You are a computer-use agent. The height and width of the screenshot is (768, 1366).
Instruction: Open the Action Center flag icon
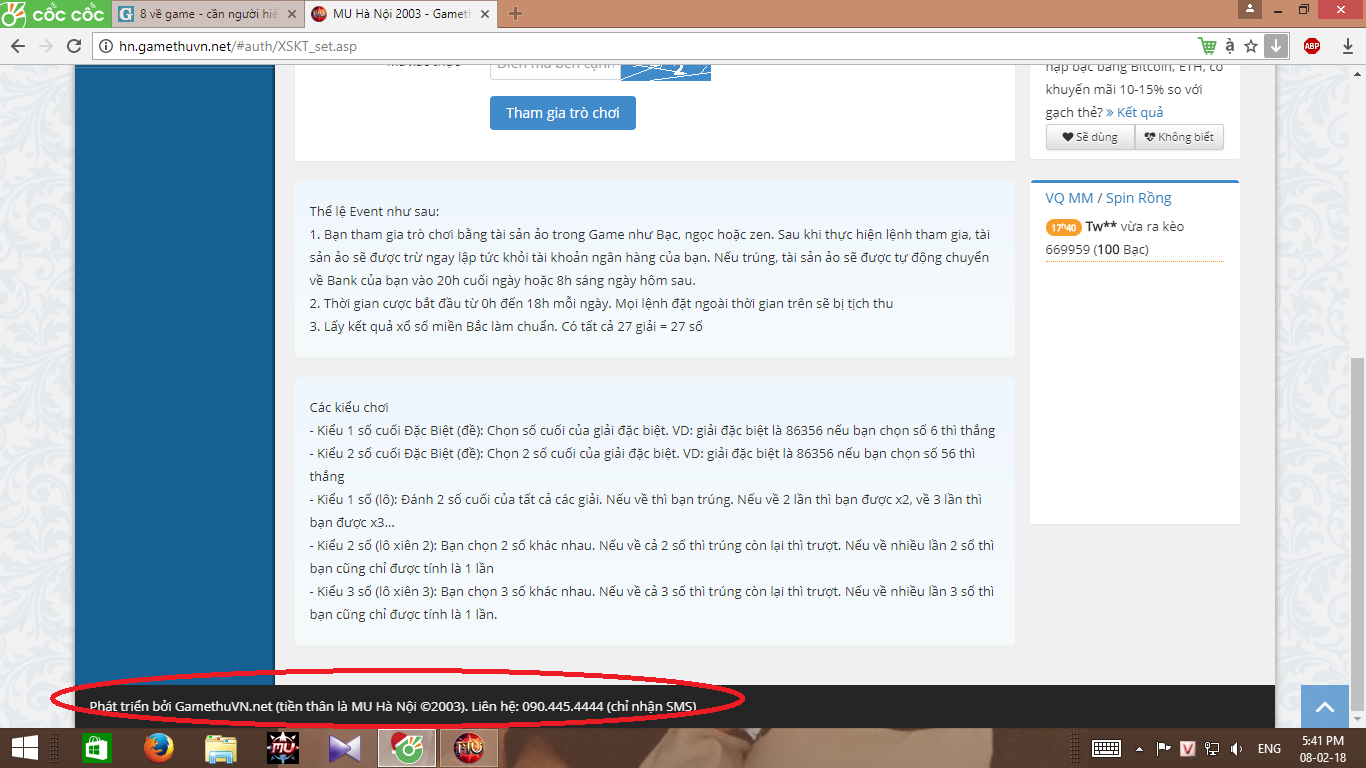click(1164, 748)
